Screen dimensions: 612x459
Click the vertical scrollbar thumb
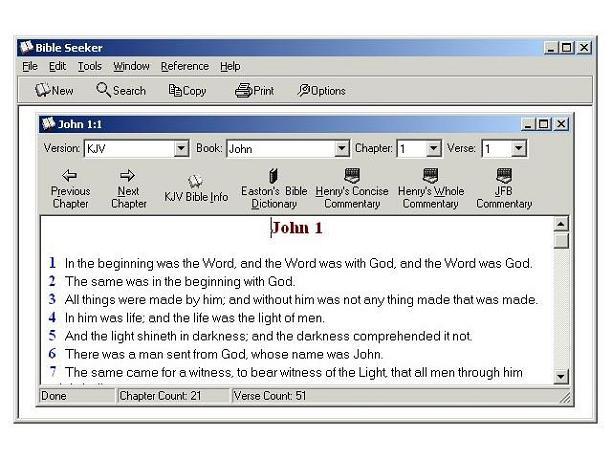(561, 240)
